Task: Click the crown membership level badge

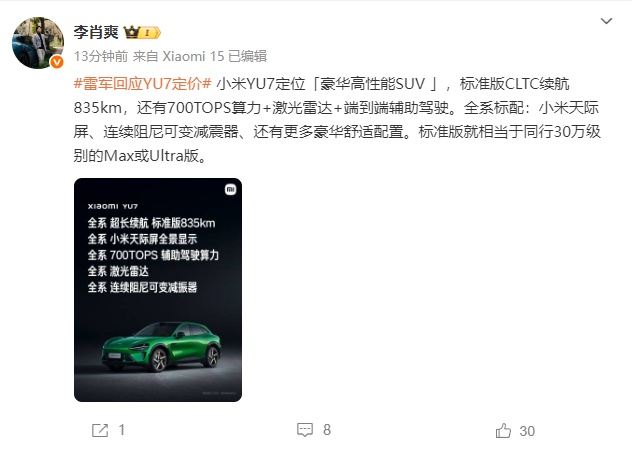Action: [x=142, y=32]
